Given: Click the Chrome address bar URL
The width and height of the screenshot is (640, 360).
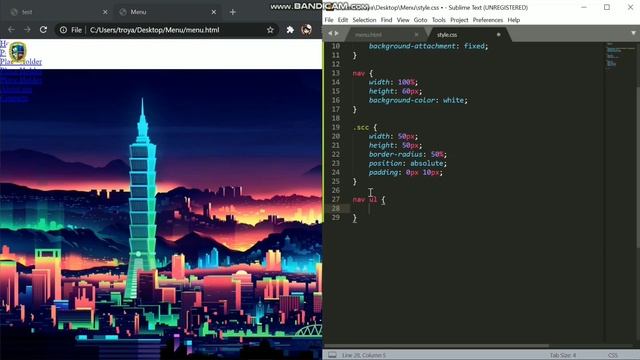Looking at the screenshot, I should pos(154,30).
